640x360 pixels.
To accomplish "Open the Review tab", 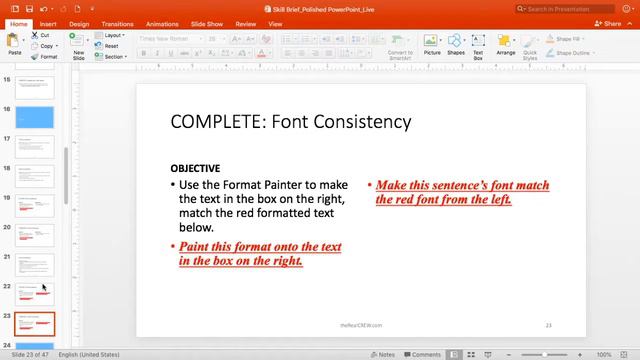I will pyautogui.click(x=246, y=24).
